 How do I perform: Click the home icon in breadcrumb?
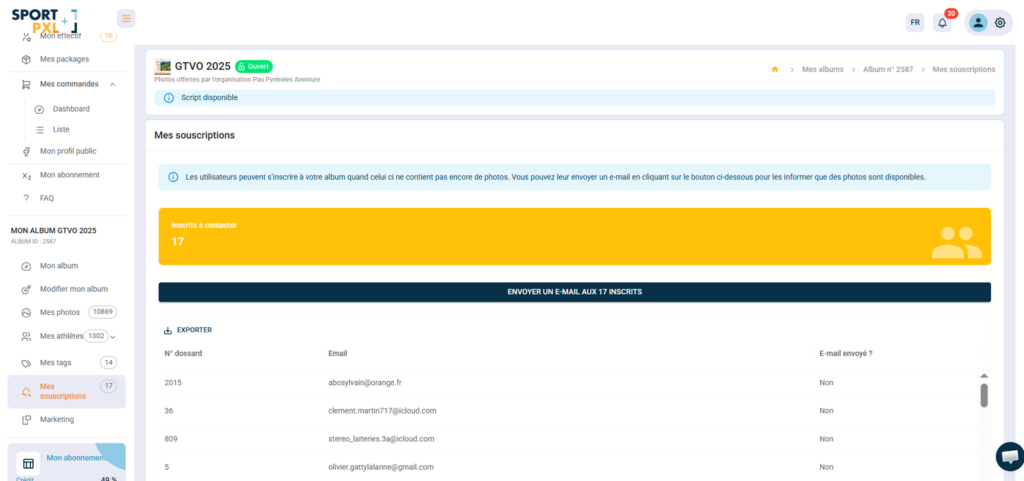775,69
